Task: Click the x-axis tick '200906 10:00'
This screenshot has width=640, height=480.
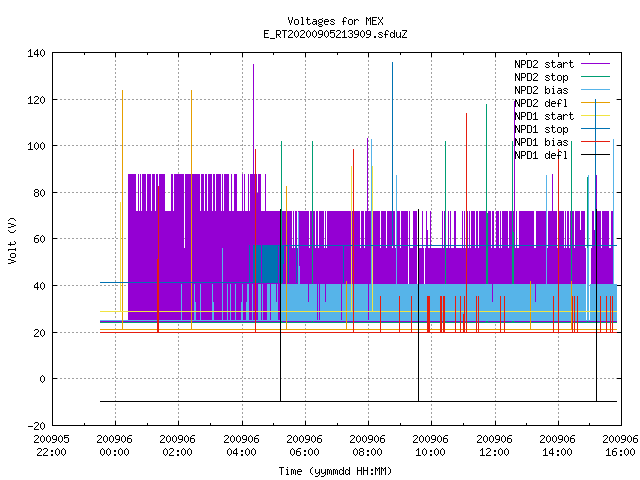Action: click(x=431, y=446)
